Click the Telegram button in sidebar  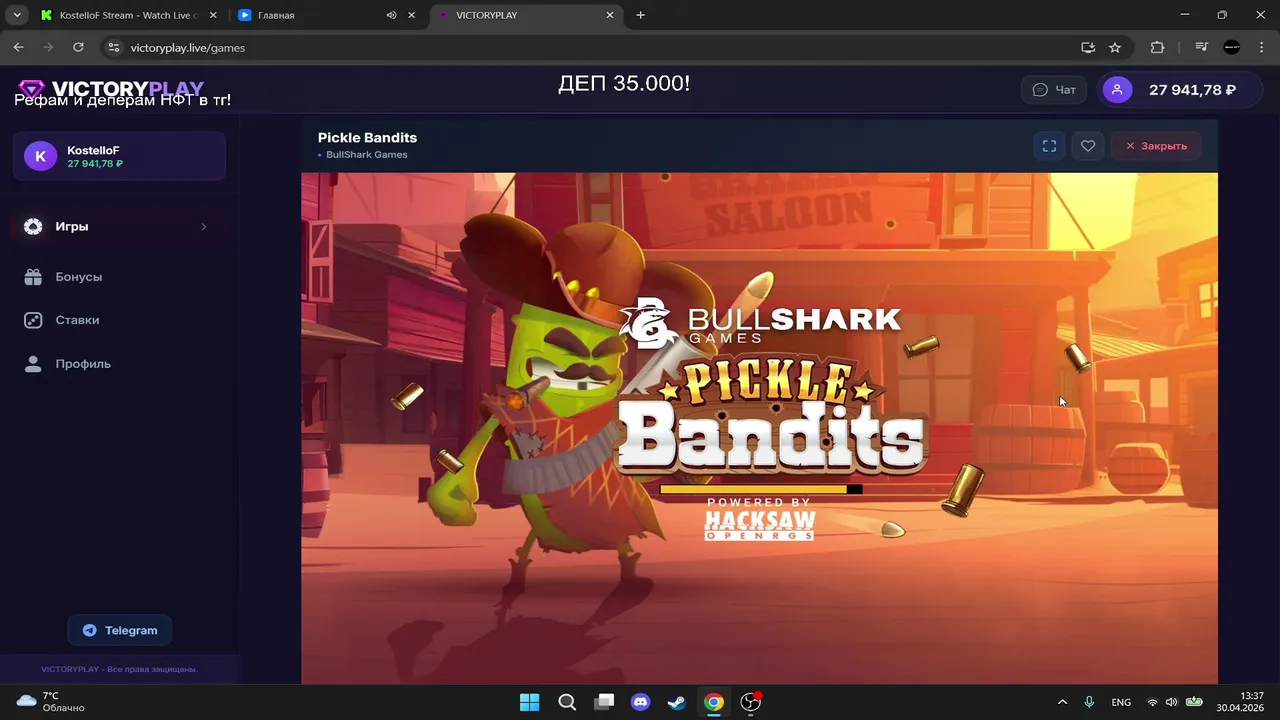pyautogui.click(x=120, y=630)
